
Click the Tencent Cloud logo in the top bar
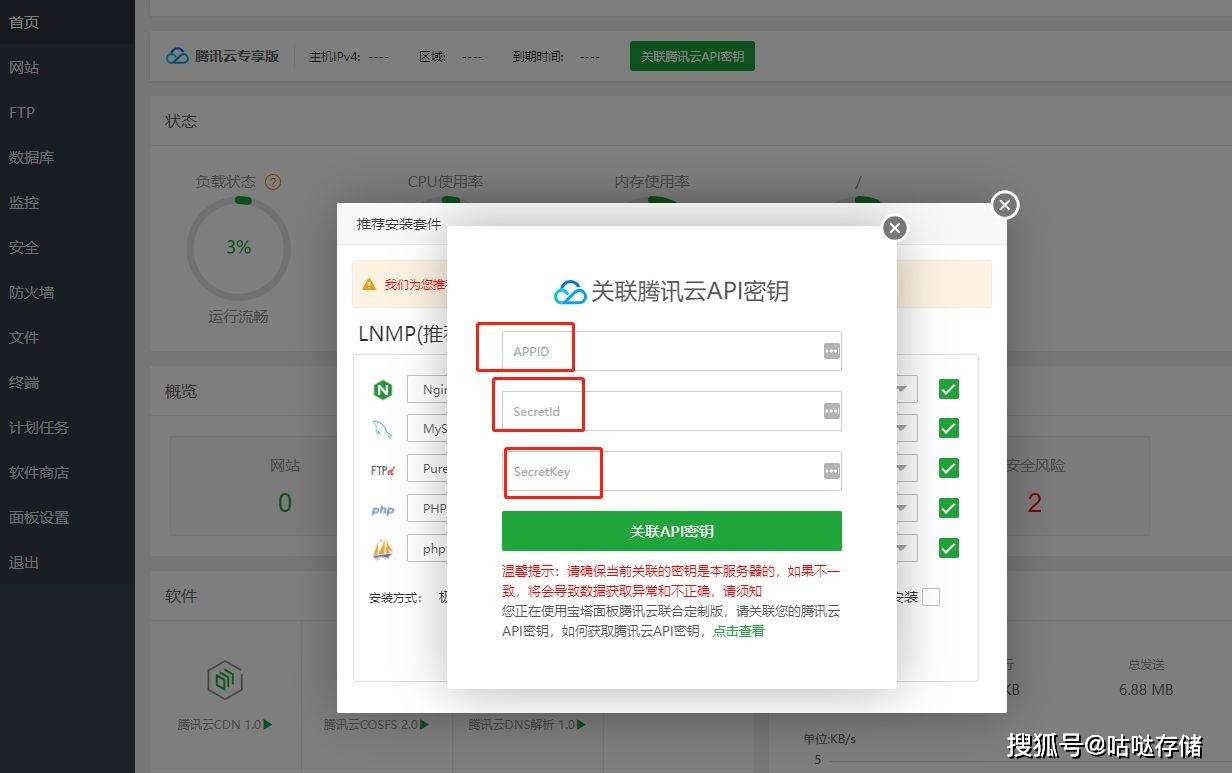pos(177,56)
